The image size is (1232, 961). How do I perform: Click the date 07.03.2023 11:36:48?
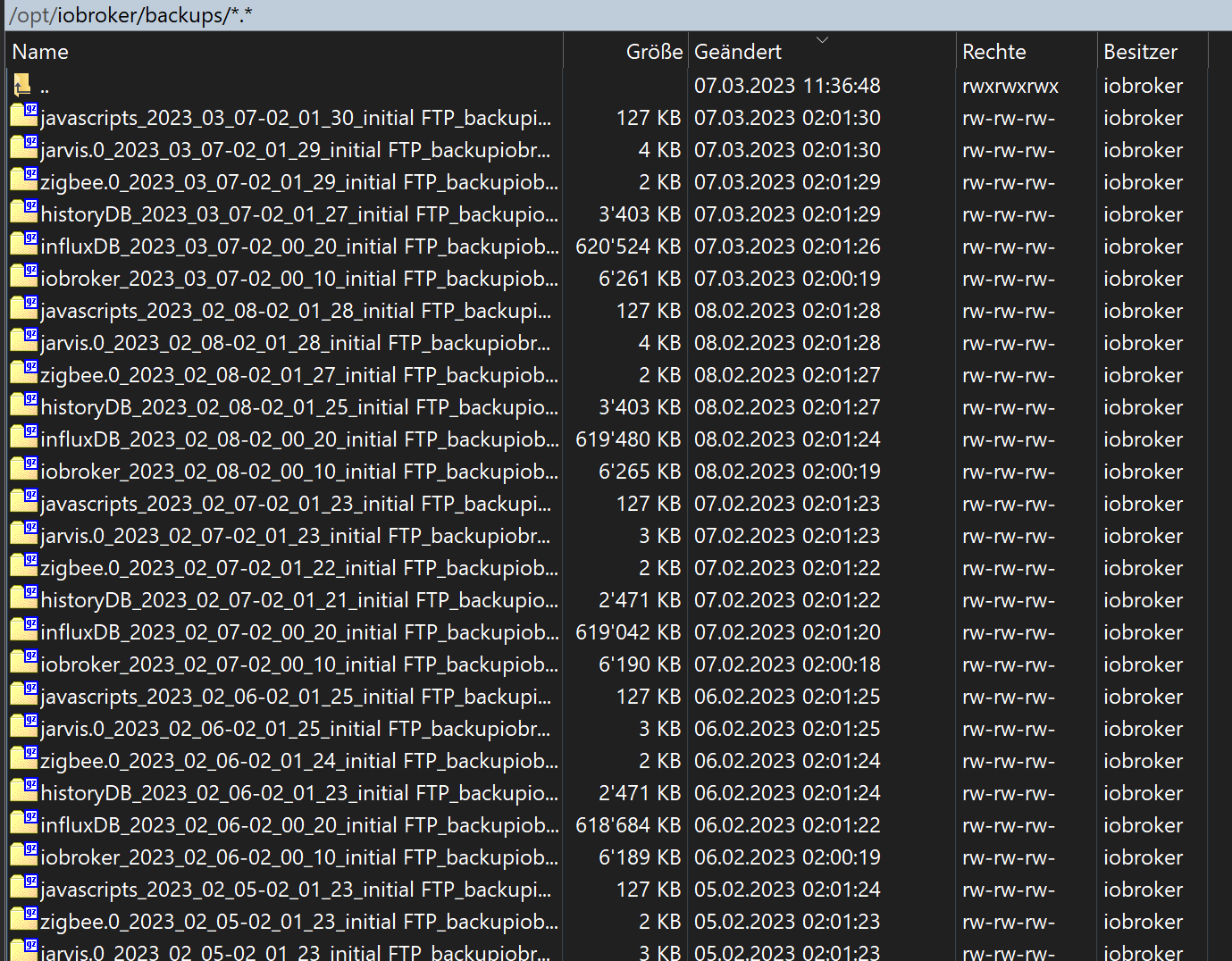(x=787, y=86)
